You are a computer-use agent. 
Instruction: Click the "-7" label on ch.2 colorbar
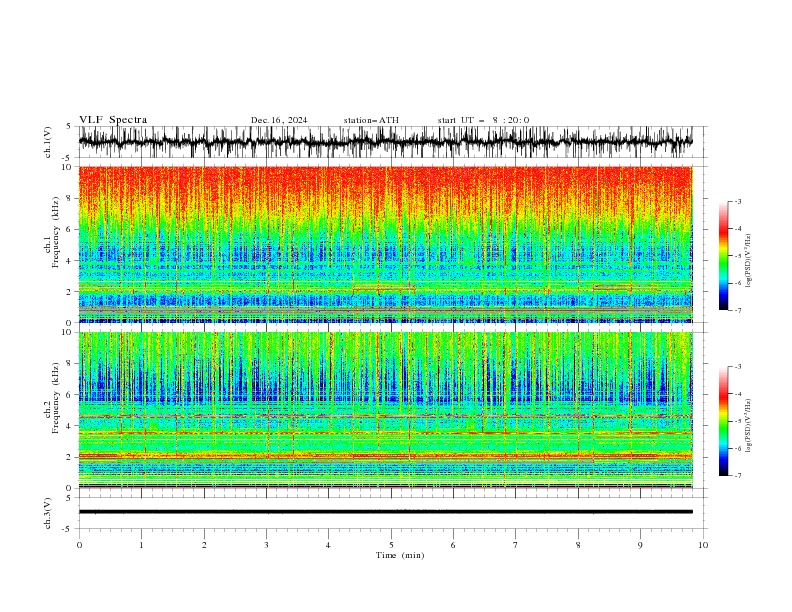click(738, 476)
